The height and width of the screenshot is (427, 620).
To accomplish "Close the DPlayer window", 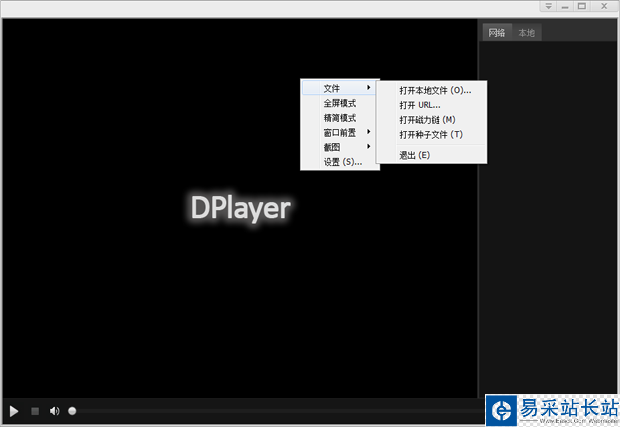I will [604, 6].
